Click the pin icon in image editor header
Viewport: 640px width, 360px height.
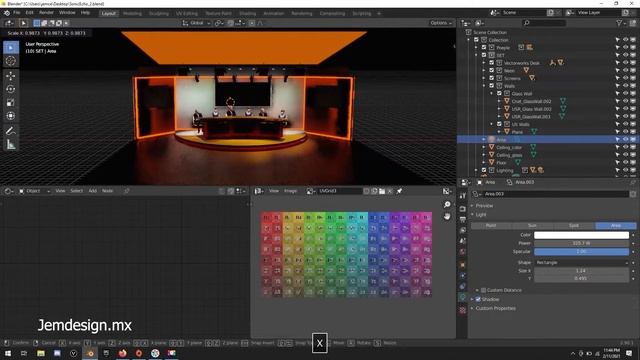click(399, 191)
